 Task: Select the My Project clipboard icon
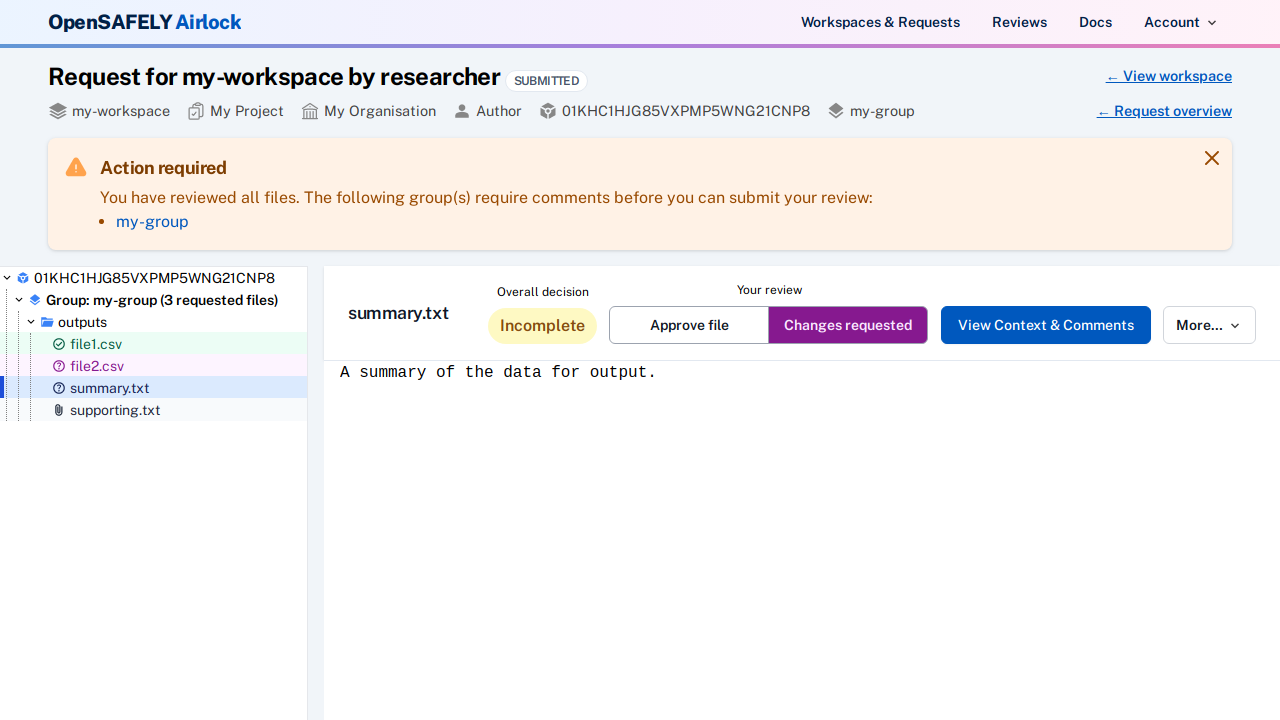pyautogui.click(x=196, y=111)
